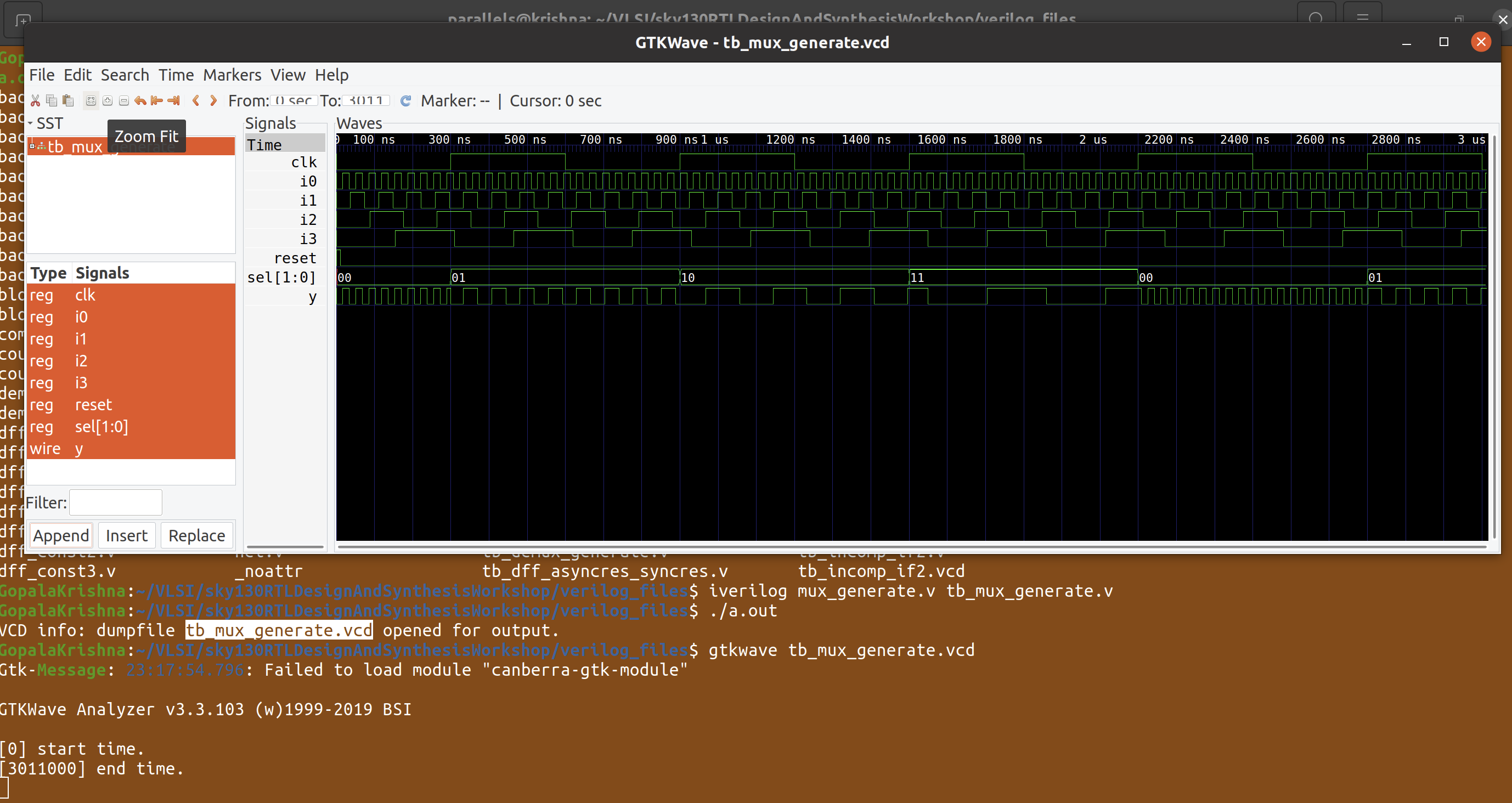Find next edge with the right chevron icon
The width and height of the screenshot is (1512, 803).
pos(213,101)
